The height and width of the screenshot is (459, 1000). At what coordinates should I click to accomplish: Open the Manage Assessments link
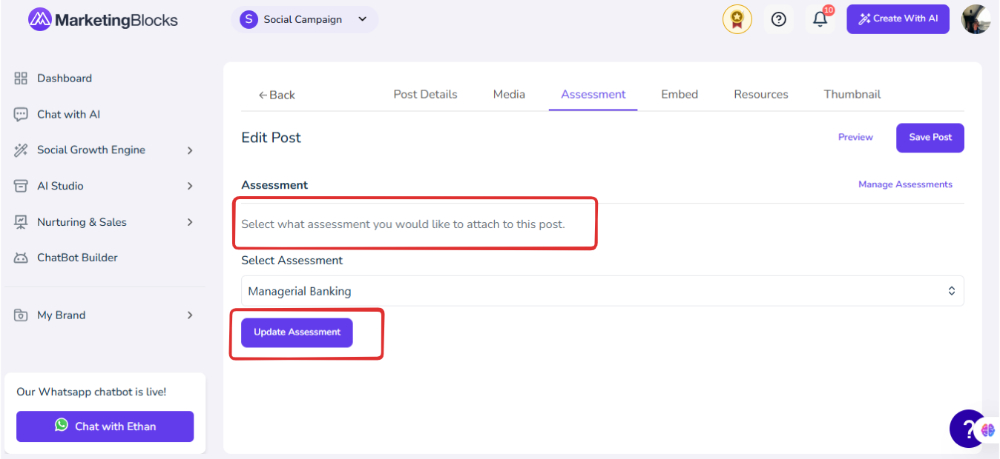click(905, 184)
